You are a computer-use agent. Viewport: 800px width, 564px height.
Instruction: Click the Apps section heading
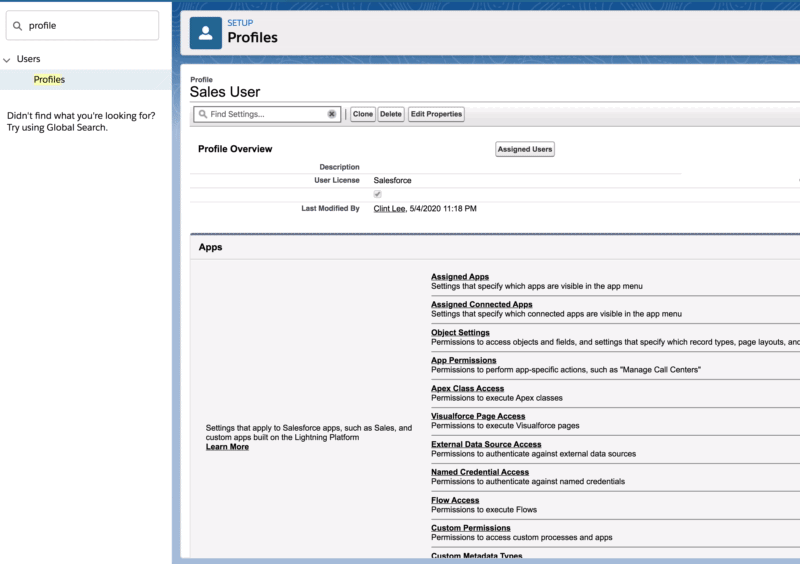tap(210, 247)
